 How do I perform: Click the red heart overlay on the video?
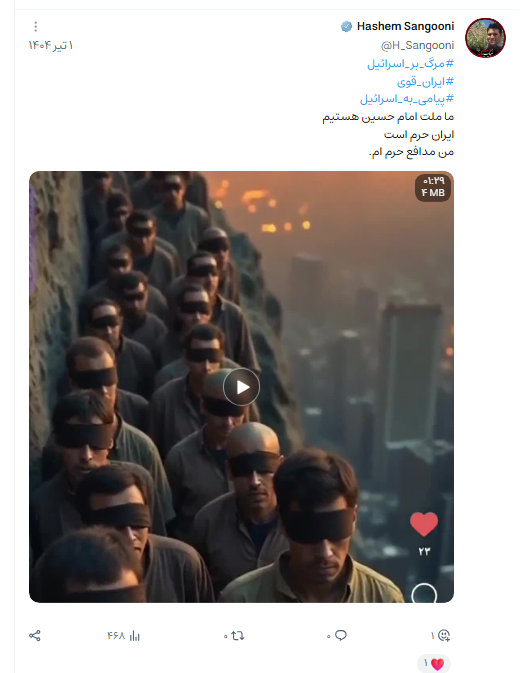[424, 524]
